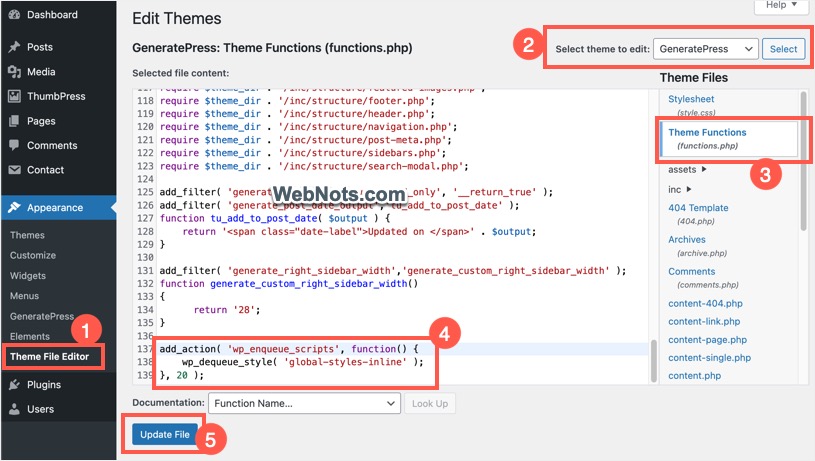This screenshot has height=461, width=815.
Task: Open the GeneratePress submenu item
Action: pos(42,316)
